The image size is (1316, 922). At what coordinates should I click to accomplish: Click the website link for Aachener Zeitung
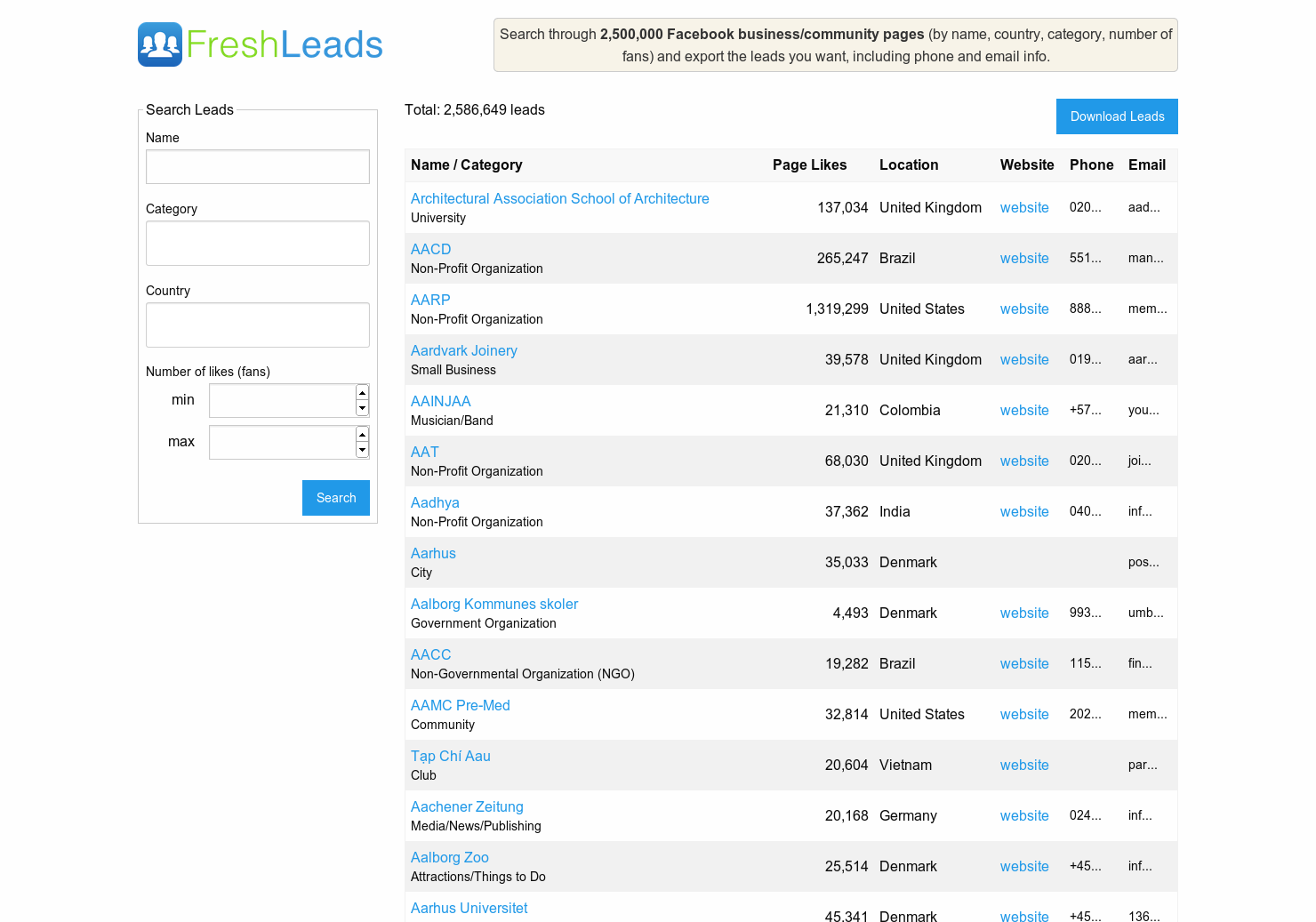point(1024,815)
